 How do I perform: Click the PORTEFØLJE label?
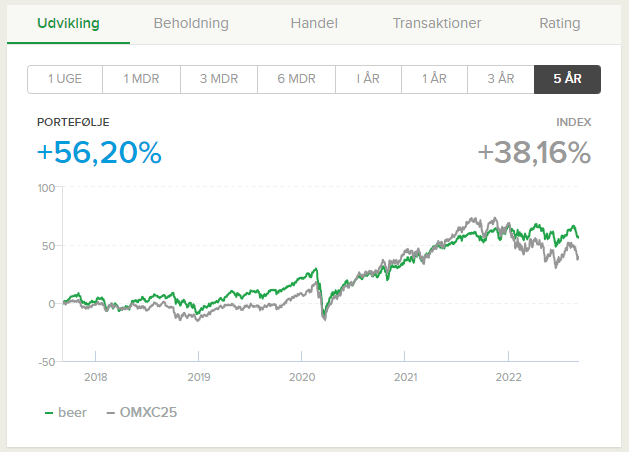[73, 122]
